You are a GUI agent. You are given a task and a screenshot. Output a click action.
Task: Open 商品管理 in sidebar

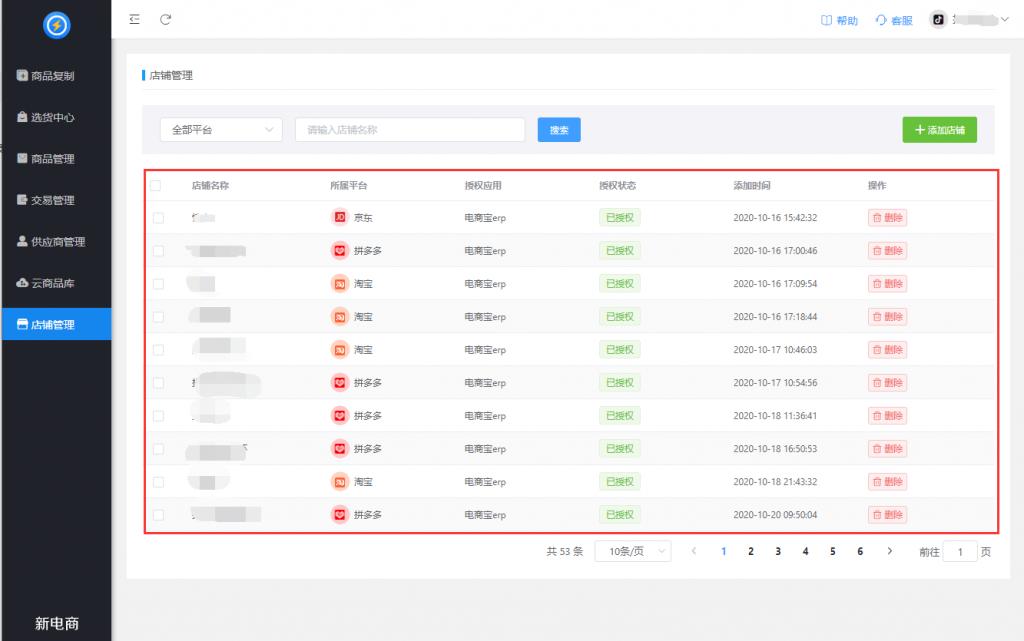coord(46,159)
